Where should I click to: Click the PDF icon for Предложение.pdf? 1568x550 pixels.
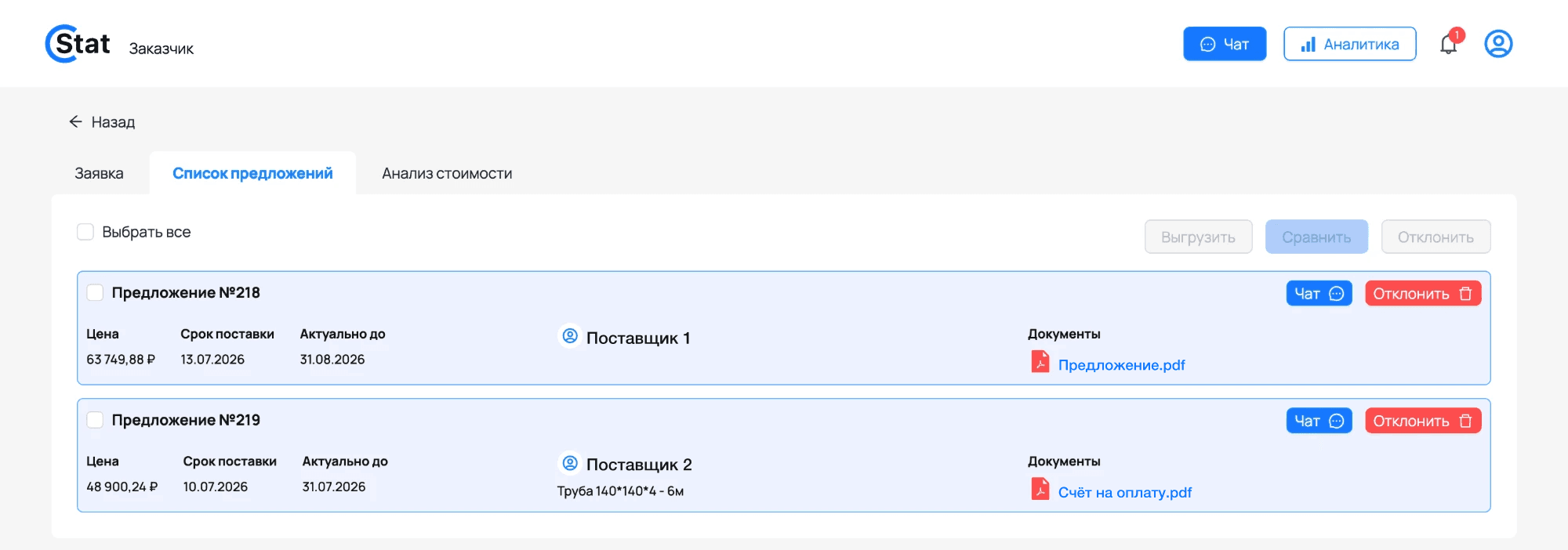(x=1040, y=362)
